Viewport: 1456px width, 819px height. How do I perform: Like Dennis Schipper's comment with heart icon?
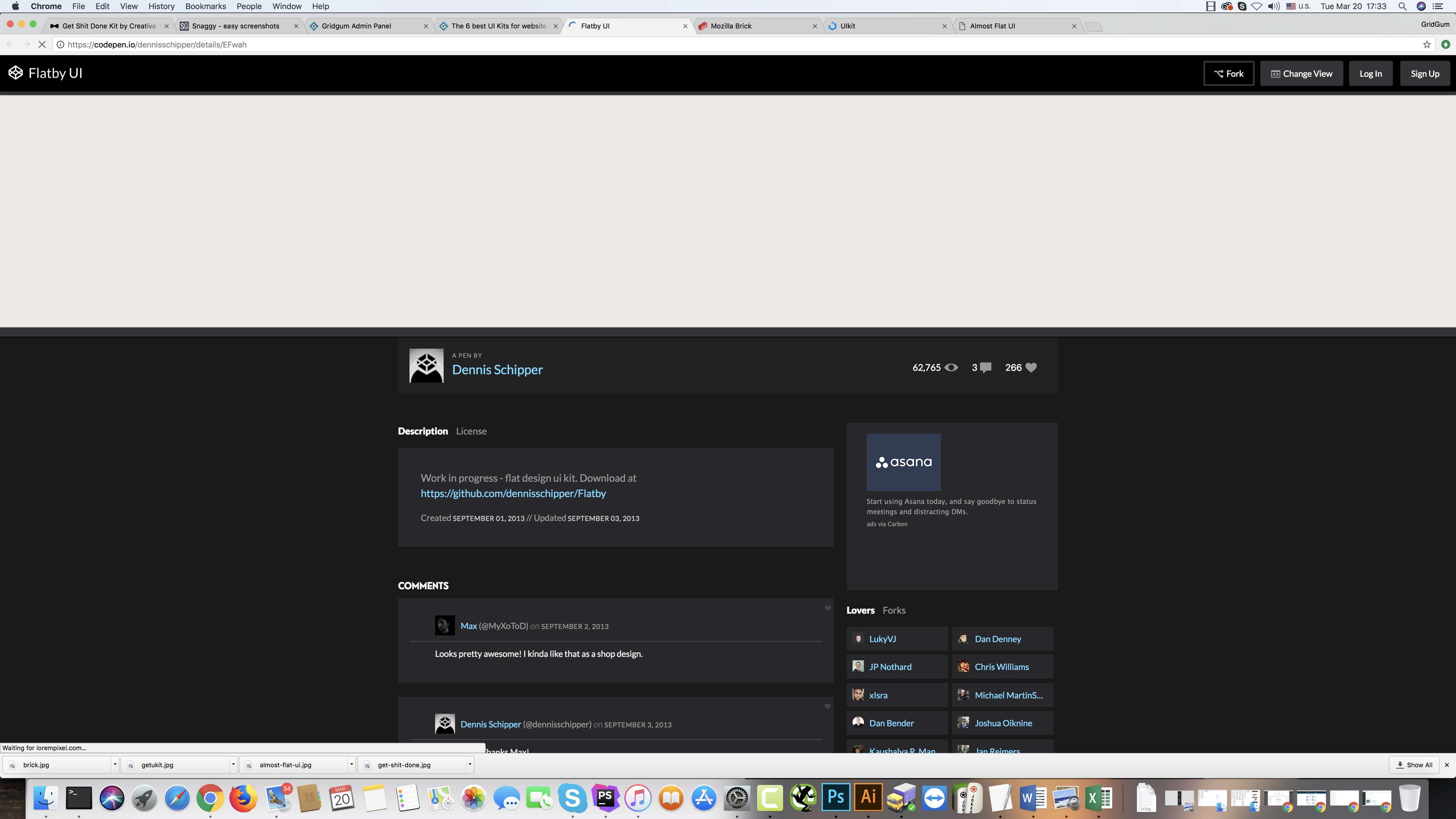pyautogui.click(x=828, y=706)
